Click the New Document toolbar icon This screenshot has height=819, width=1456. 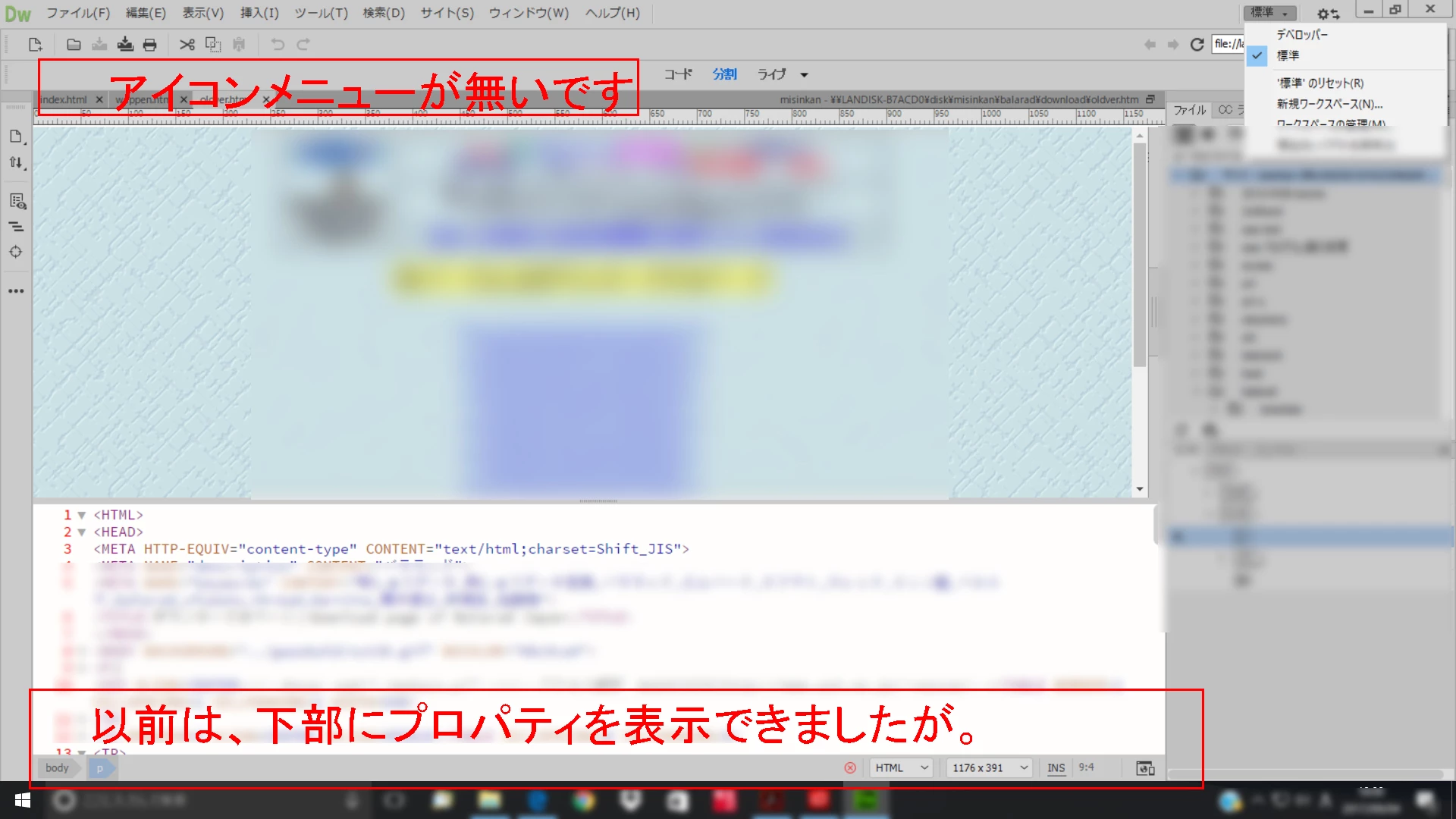35,45
